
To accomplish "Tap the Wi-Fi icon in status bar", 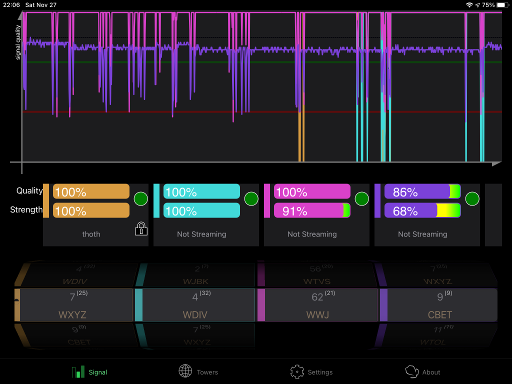I will [469, 5].
